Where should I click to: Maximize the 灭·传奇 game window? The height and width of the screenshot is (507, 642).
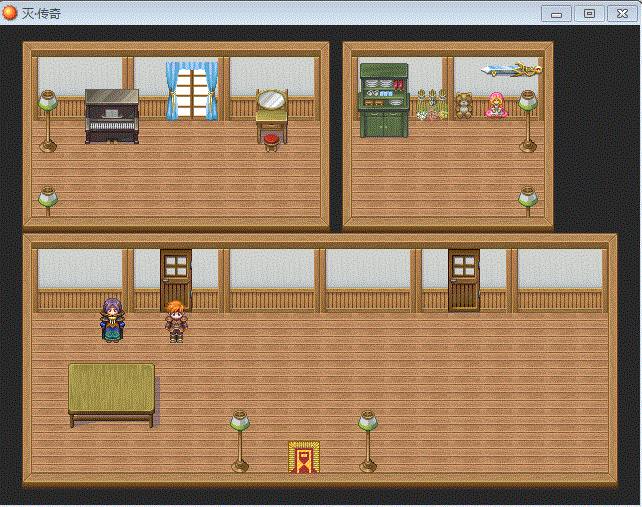[589, 14]
